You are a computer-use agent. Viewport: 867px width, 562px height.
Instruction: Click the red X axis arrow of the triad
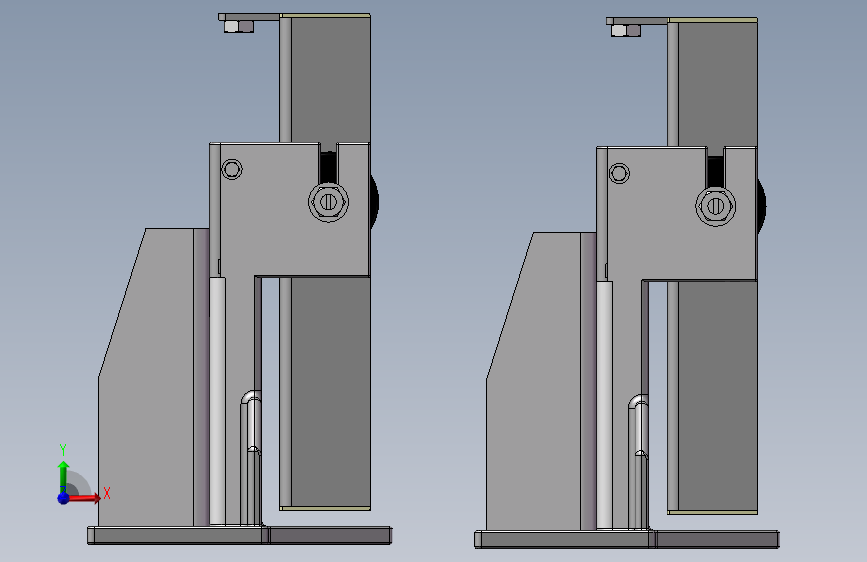click(x=85, y=498)
